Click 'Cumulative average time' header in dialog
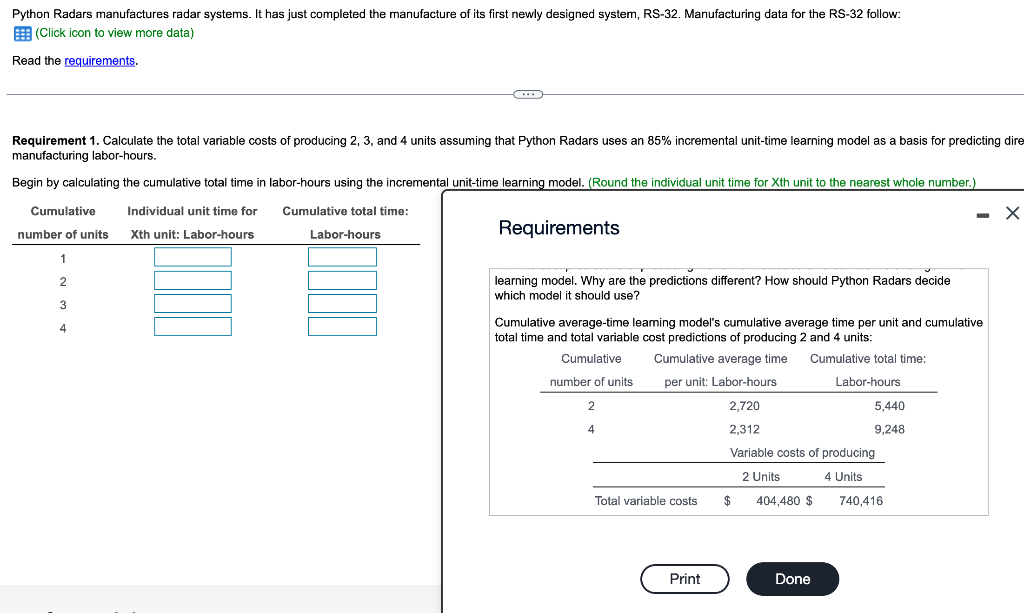Viewport: 1024px width, 613px height. coord(720,358)
